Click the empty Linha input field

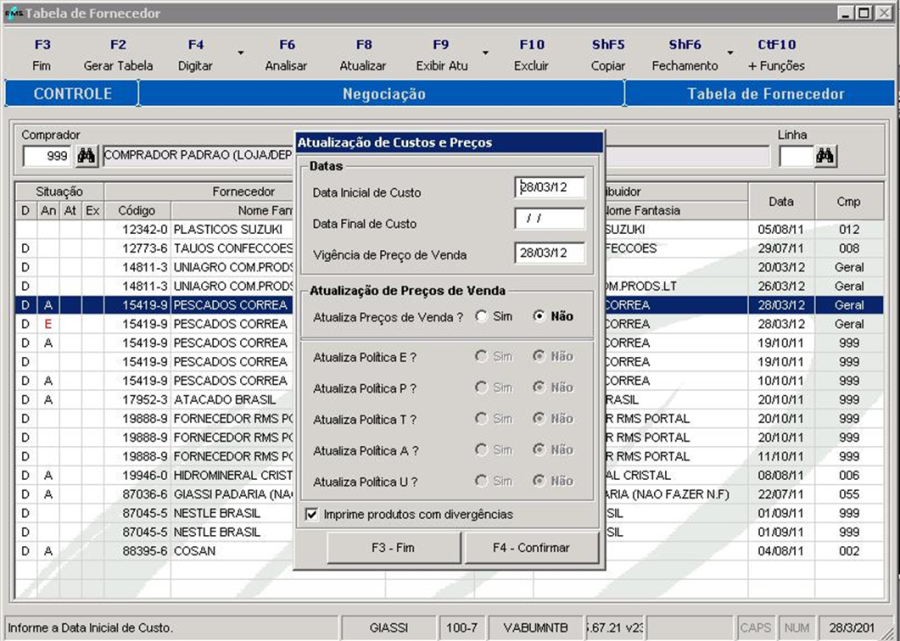tap(796, 156)
